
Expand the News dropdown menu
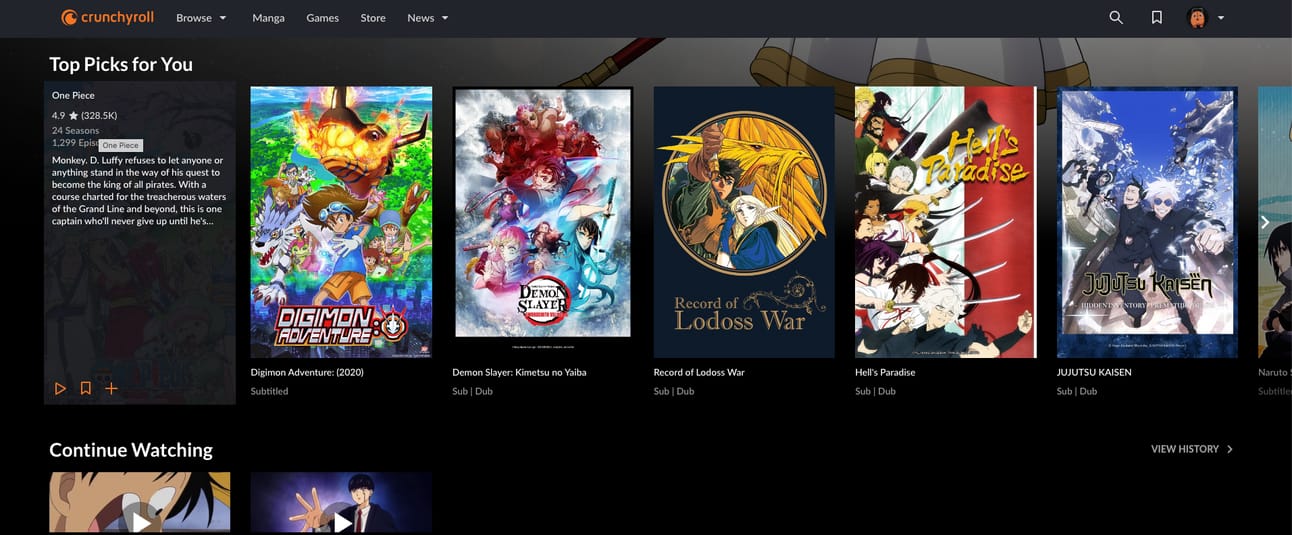(x=428, y=18)
